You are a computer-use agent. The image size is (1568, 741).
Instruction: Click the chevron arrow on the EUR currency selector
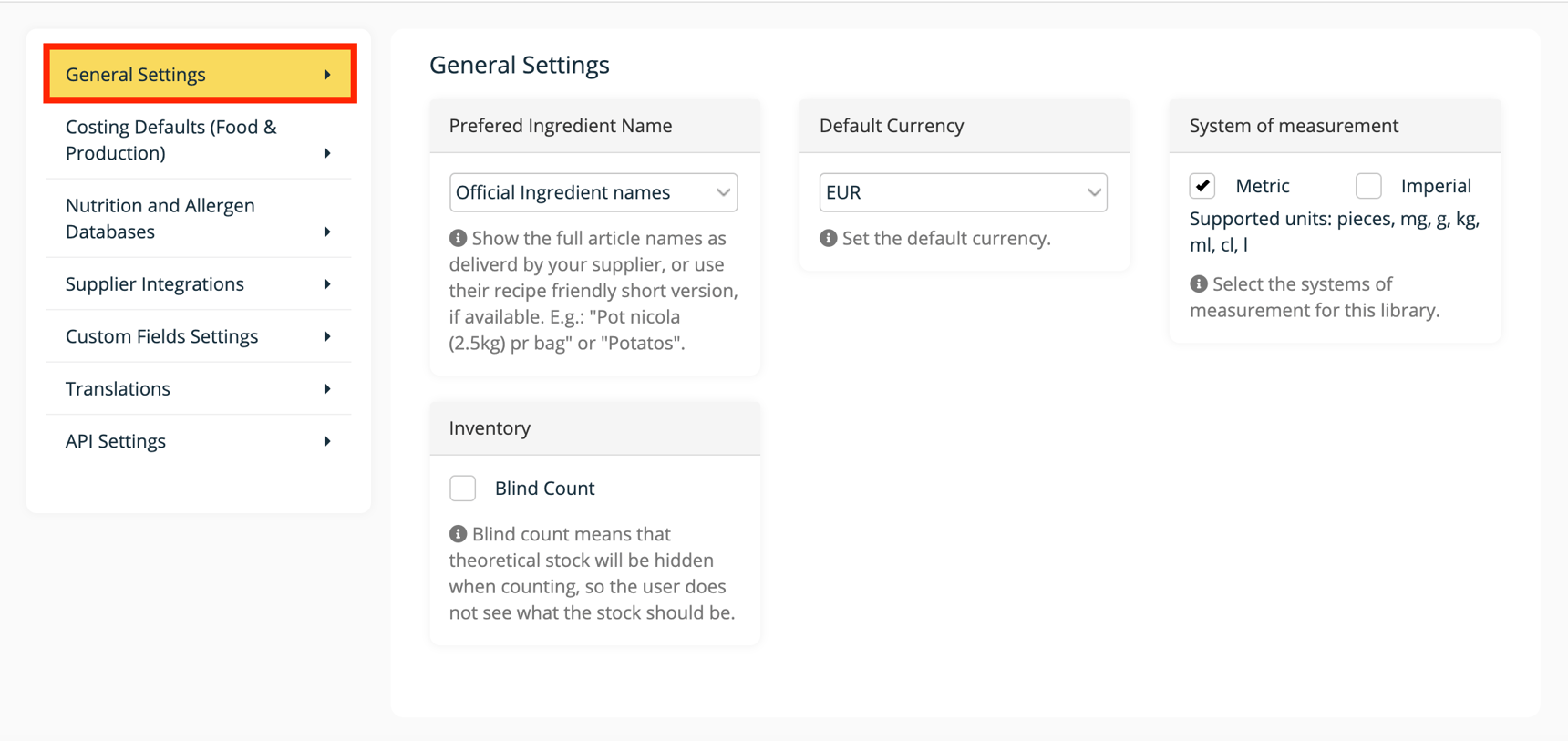1094,192
